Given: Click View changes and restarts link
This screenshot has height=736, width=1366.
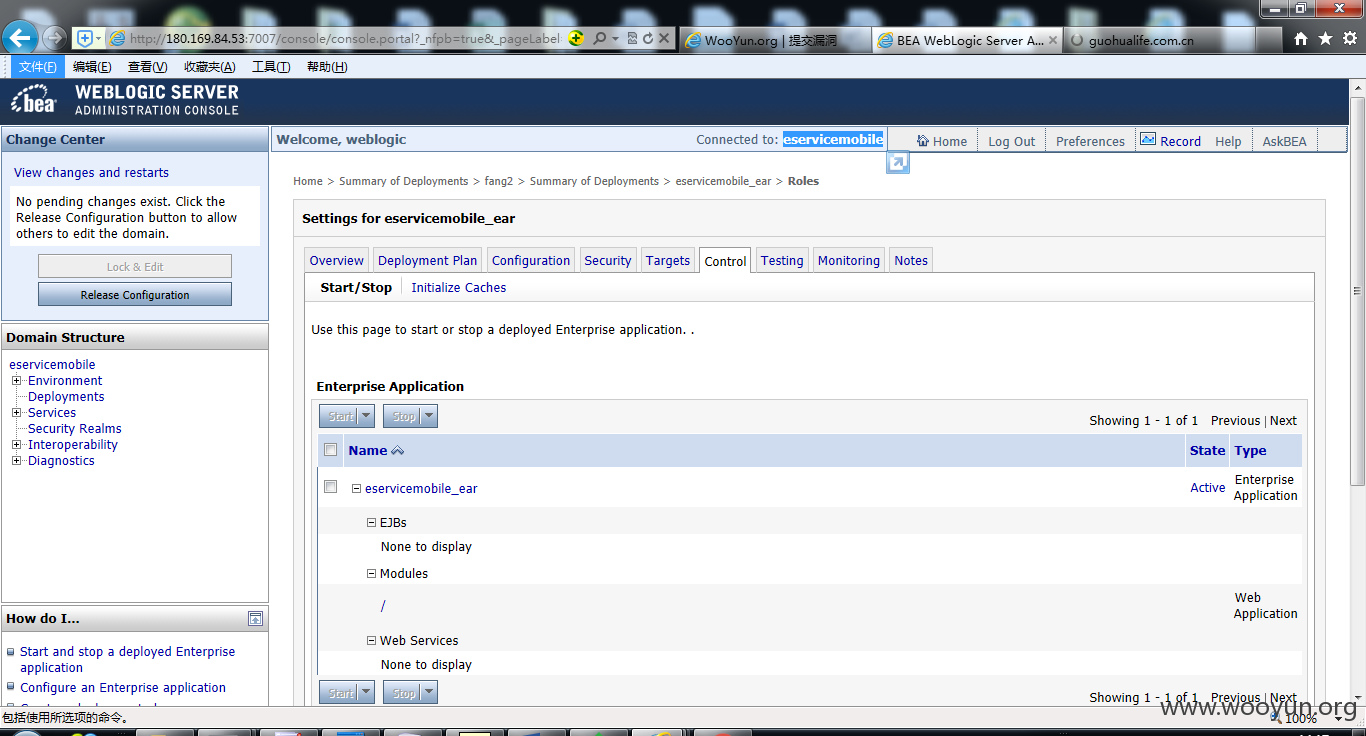Looking at the screenshot, I should 91,172.
